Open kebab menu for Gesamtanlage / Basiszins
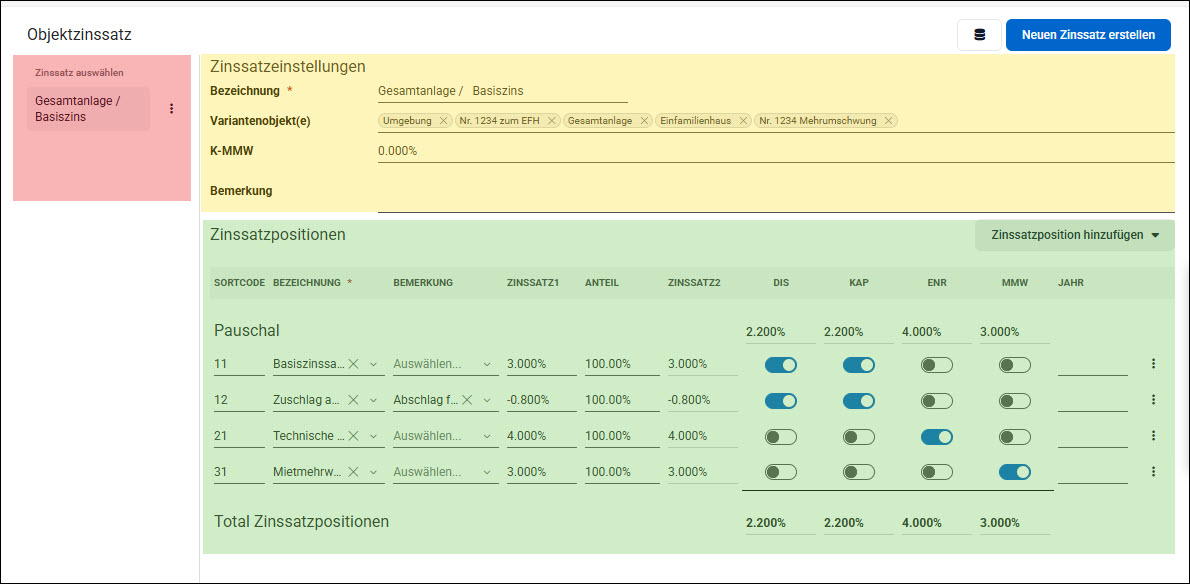The width and height of the screenshot is (1190, 584). point(172,108)
